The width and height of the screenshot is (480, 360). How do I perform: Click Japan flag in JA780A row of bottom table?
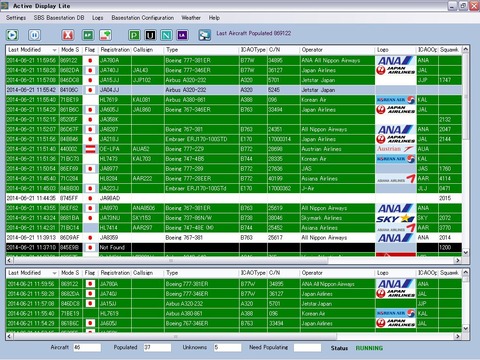point(90,284)
